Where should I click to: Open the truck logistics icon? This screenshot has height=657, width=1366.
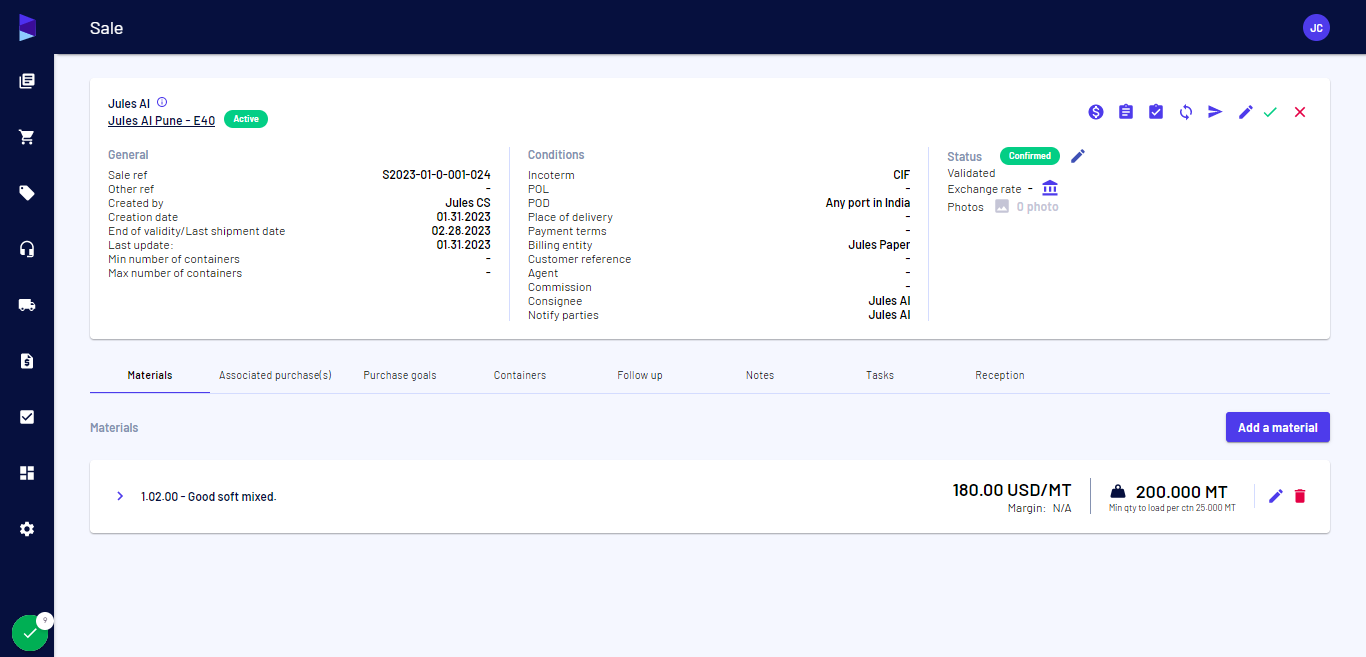tap(27, 305)
